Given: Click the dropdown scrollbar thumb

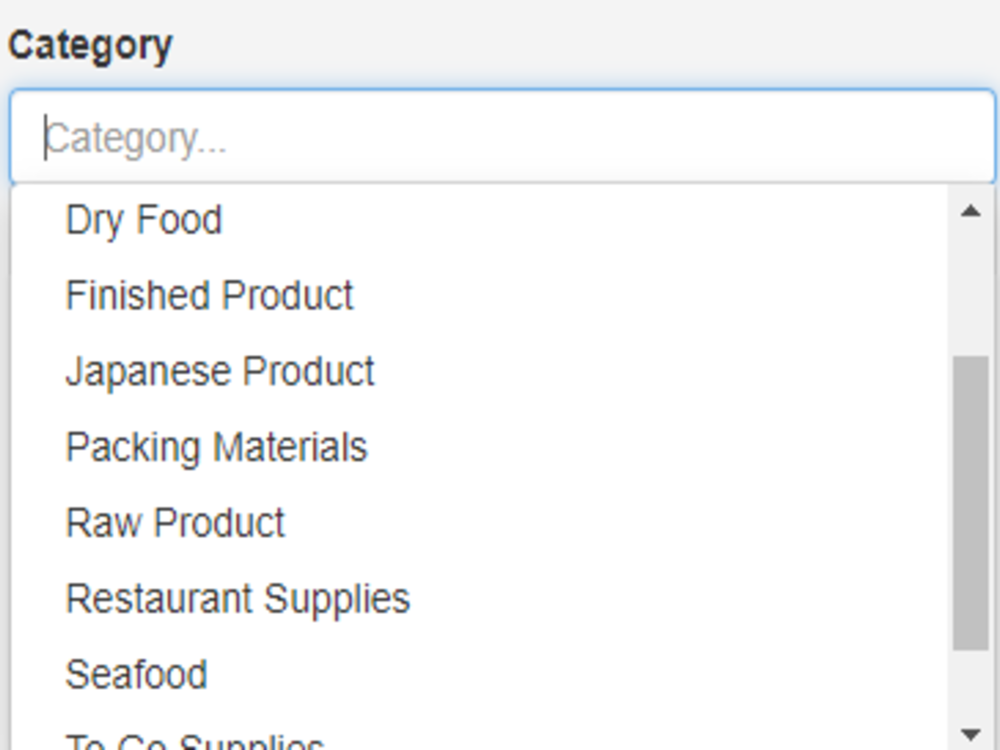Looking at the screenshot, I should click(x=970, y=503).
